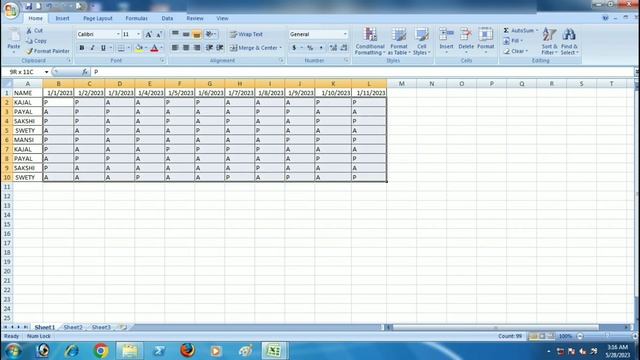Toggle Italic formatting

pos(93,48)
